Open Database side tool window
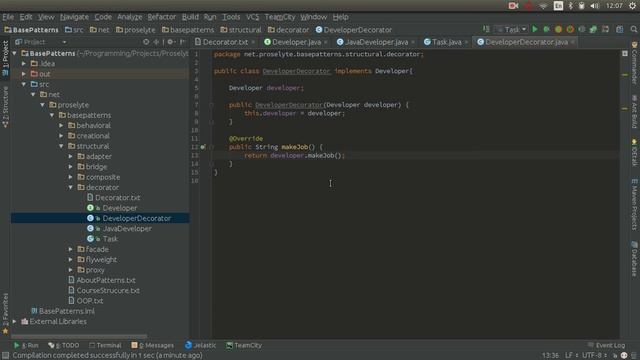This screenshot has height=360, width=640. click(634, 259)
